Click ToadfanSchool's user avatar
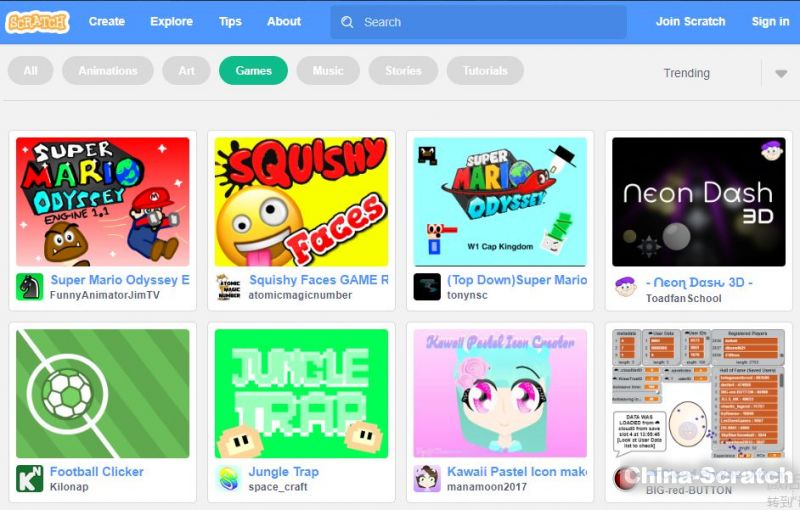 click(x=626, y=287)
